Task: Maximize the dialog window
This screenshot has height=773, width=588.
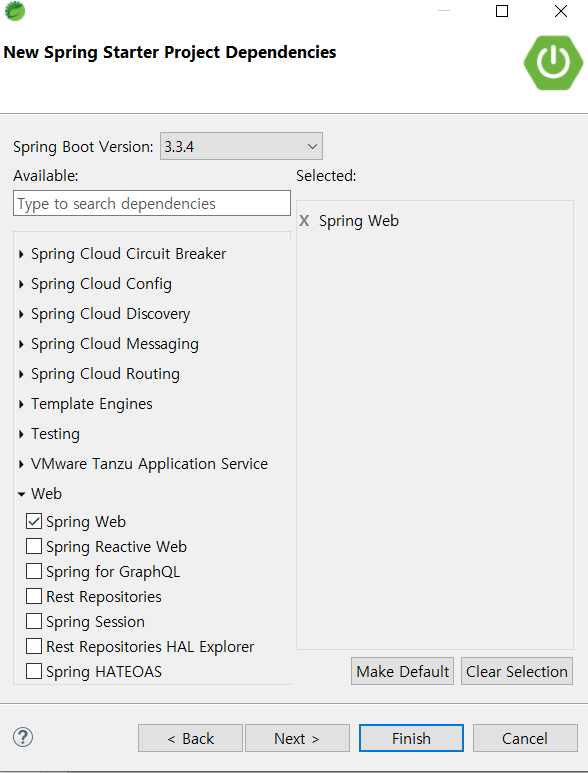Action: (502, 11)
